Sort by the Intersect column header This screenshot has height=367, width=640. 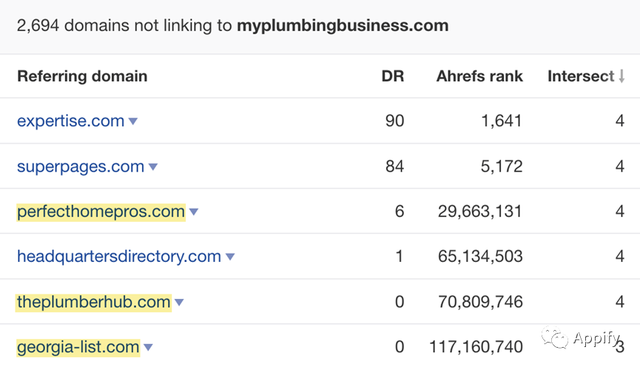[x=580, y=76]
